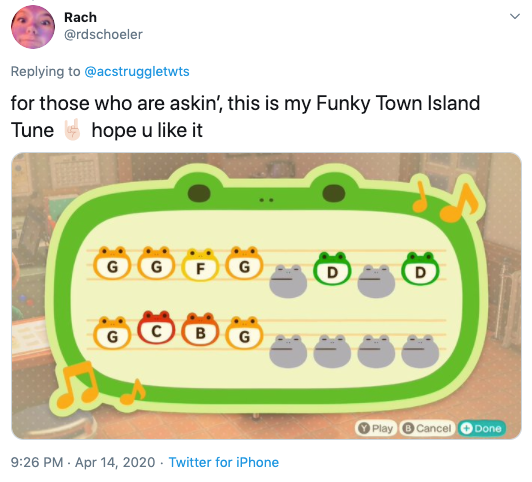Open the tweet options chevron menu
This screenshot has height=482, width=532.
pos(515,16)
